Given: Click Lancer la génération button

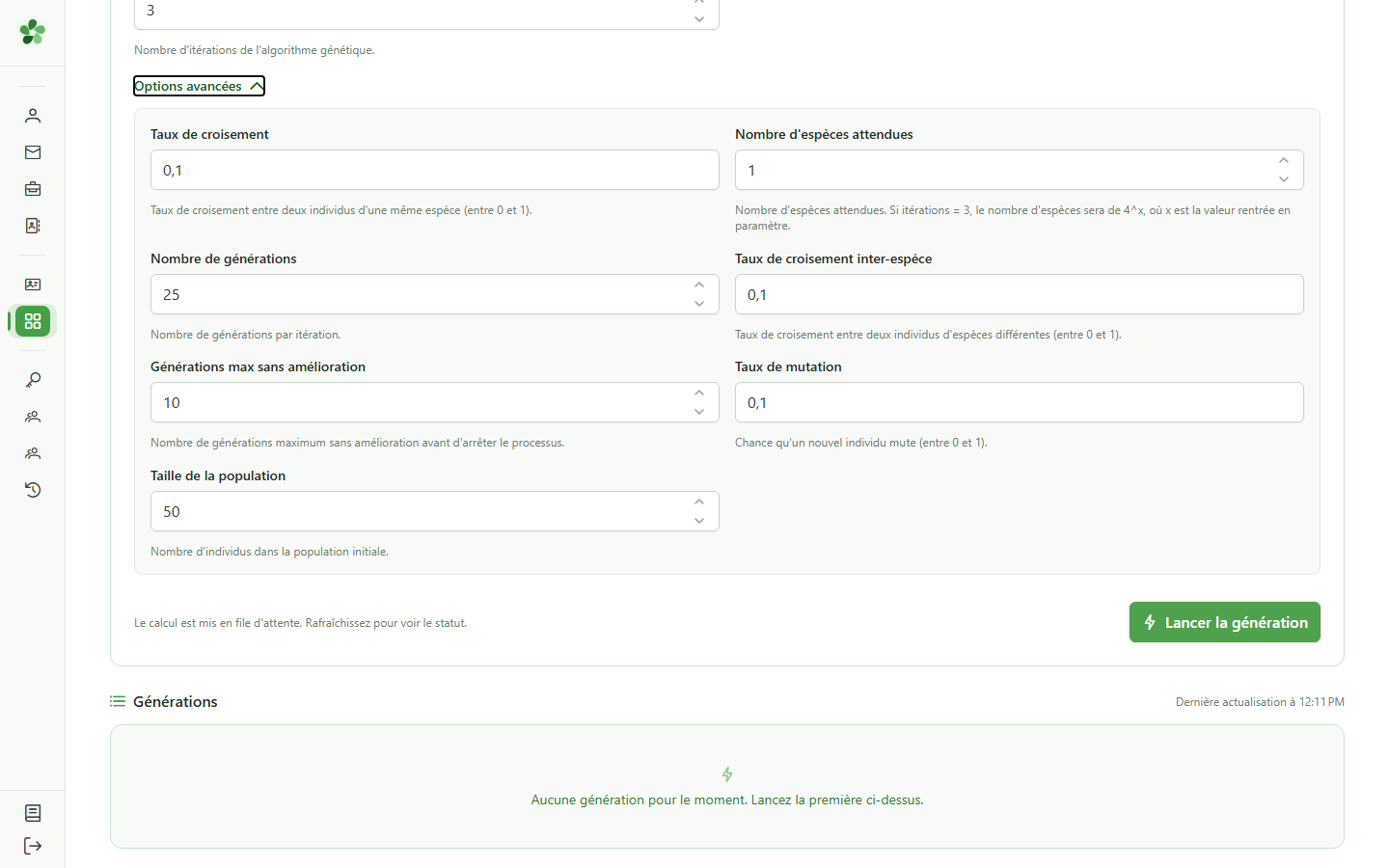Looking at the screenshot, I should coord(1224,622).
